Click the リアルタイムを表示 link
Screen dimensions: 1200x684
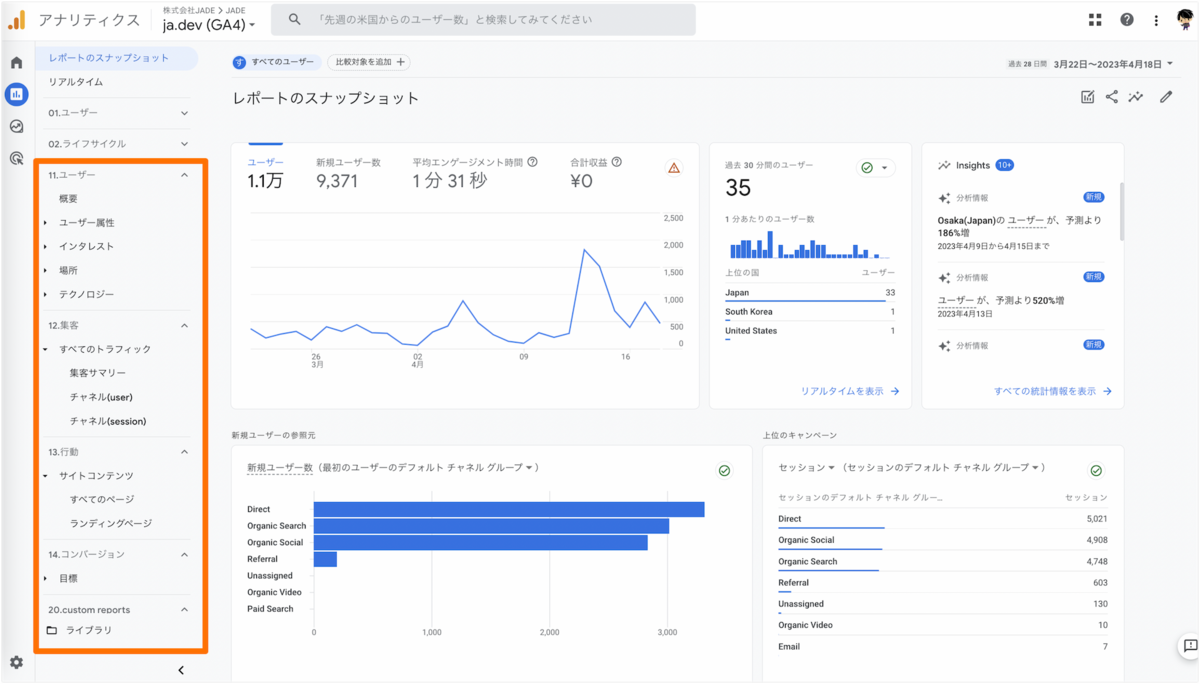(x=843, y=391)
